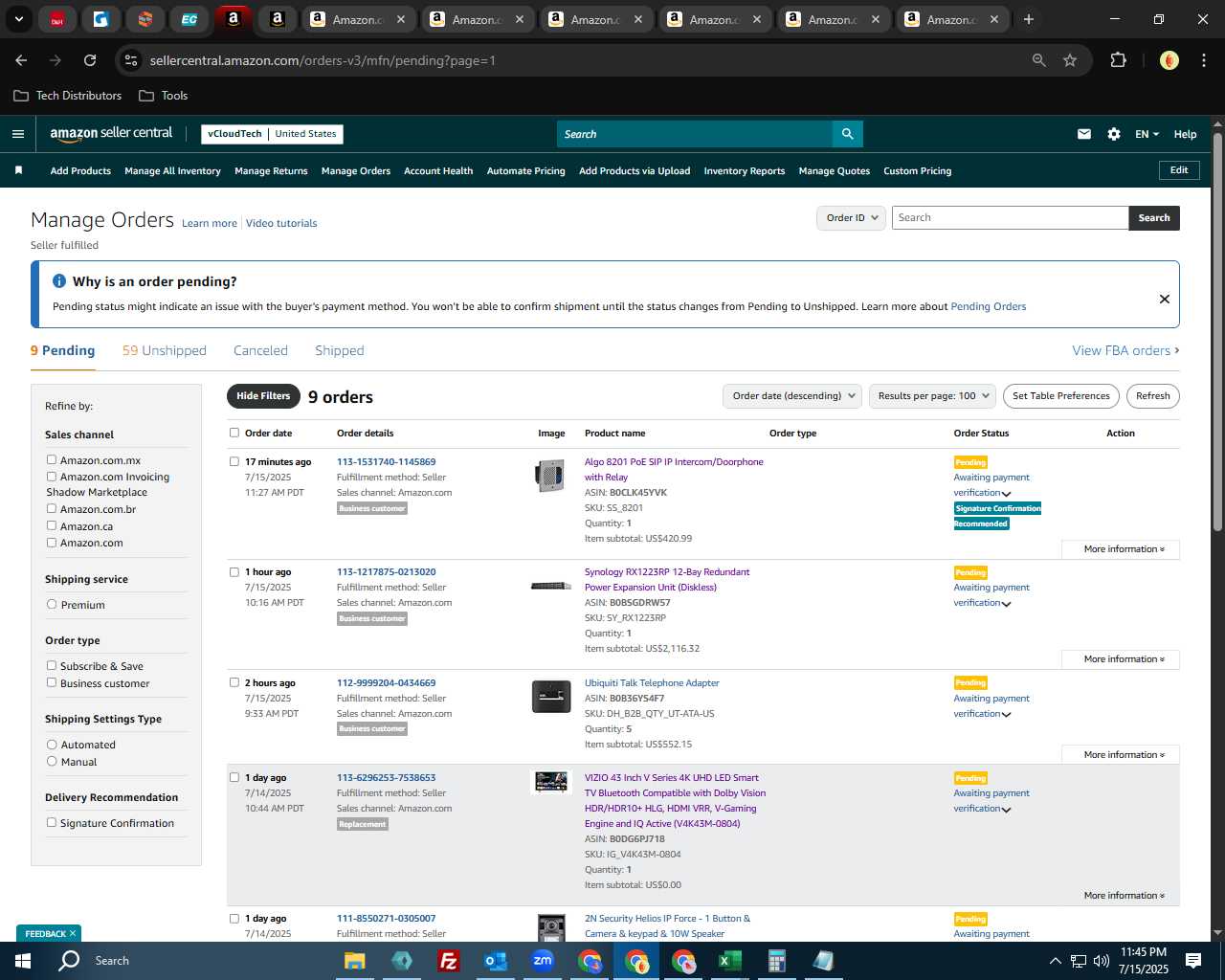Click the Windows Start button

[x=23, y=961]
